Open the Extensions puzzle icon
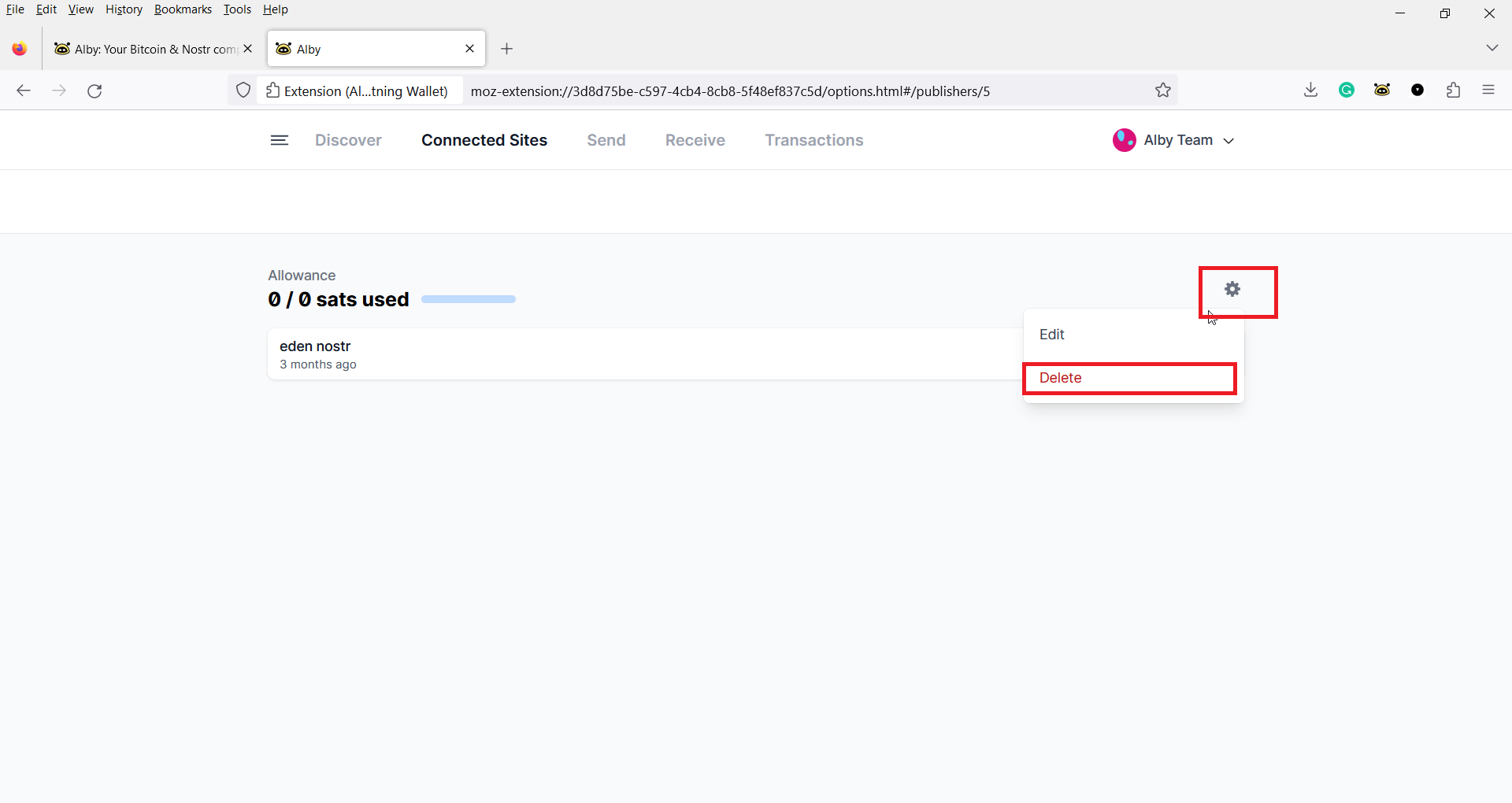The width and height of the screenshot is (1512, 803). click(x=1454, y=91)
